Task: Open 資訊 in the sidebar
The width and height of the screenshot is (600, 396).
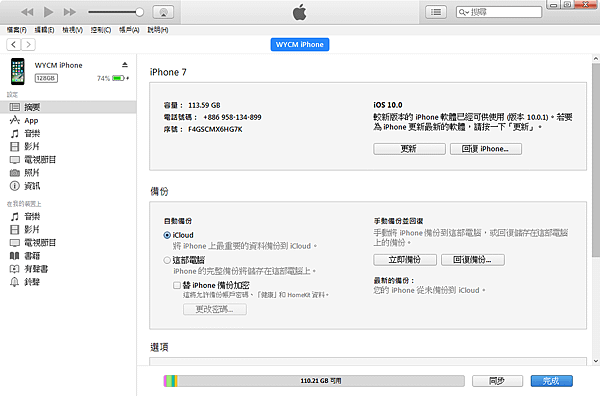Action: [68, 186]
